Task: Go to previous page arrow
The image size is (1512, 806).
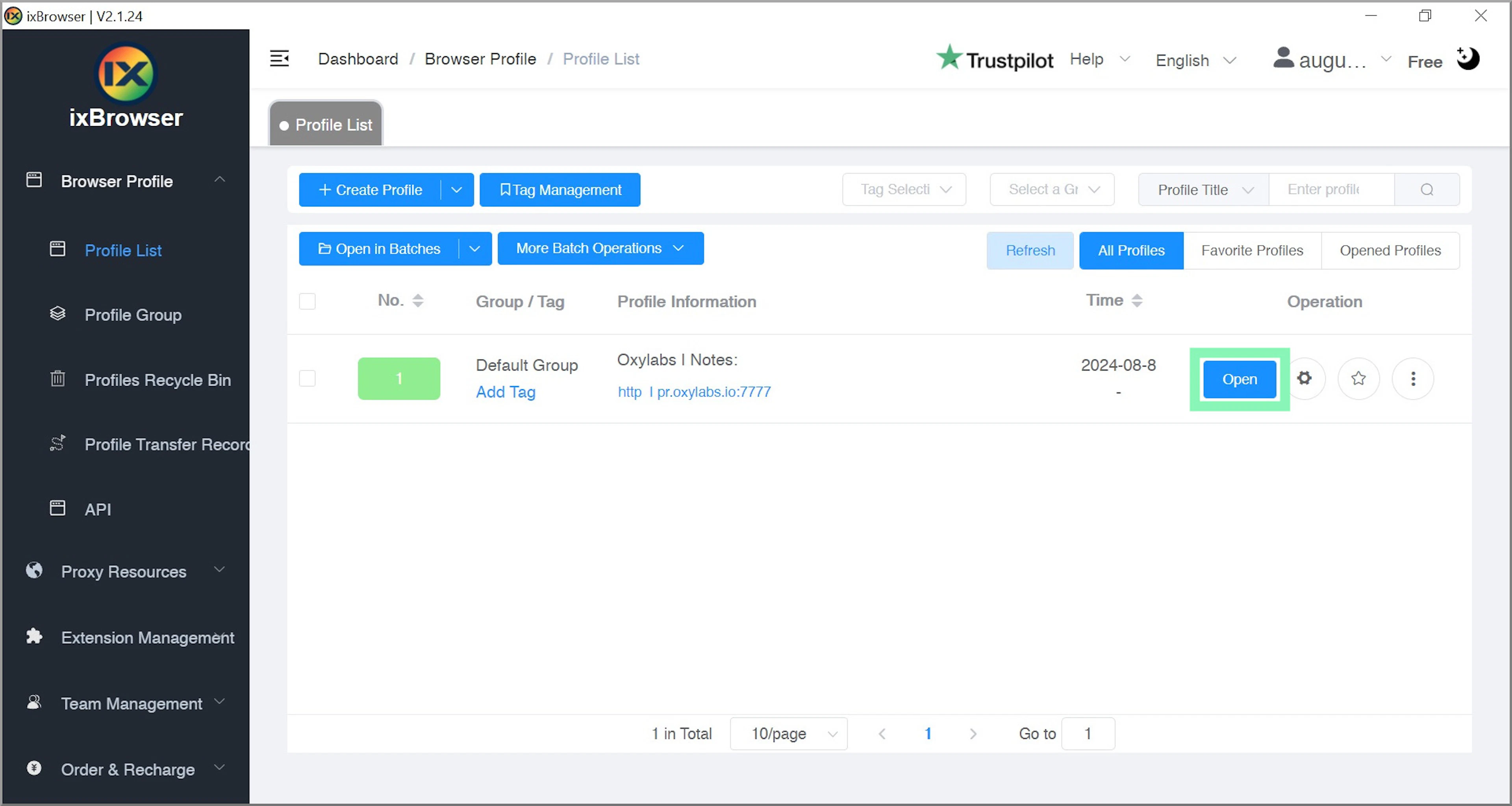Action: coord(882,734)
